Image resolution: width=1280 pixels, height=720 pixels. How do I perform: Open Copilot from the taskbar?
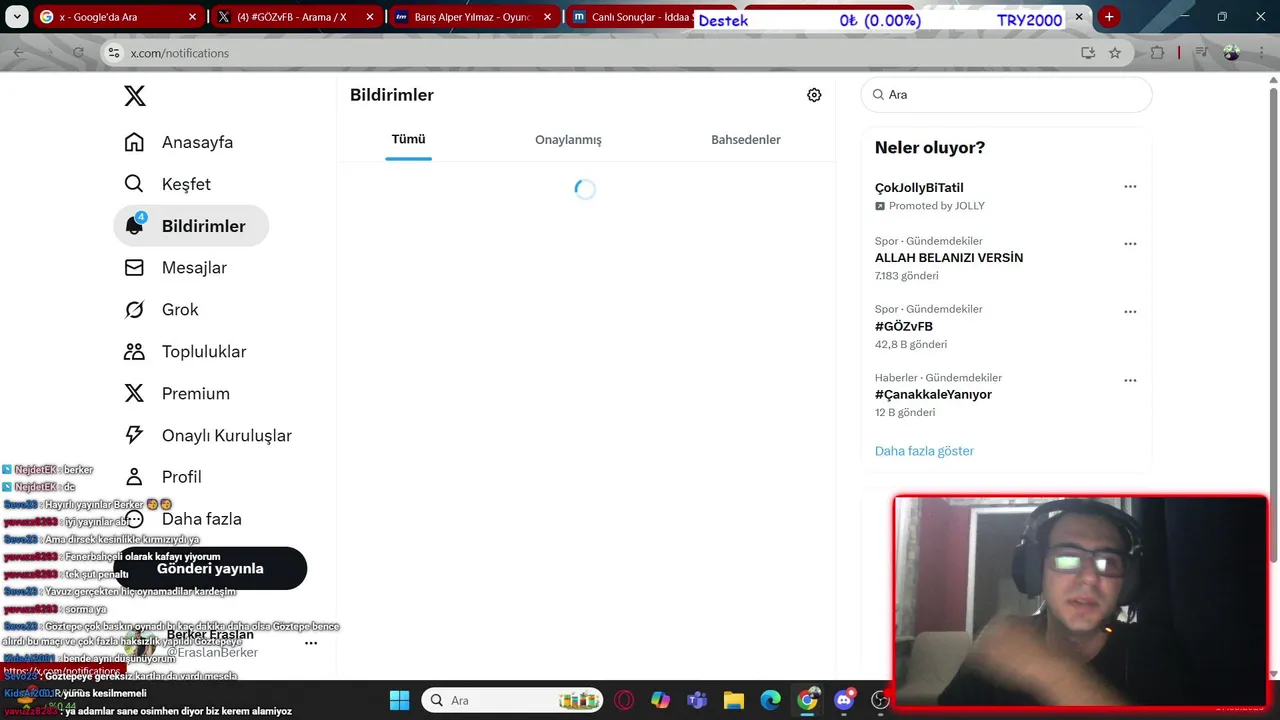(660, 700)
